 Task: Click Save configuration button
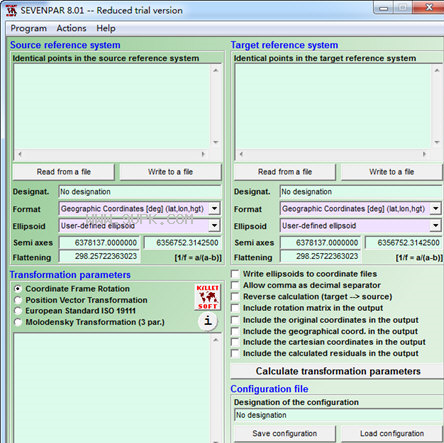pyautogui.click(x=285, y=434)
